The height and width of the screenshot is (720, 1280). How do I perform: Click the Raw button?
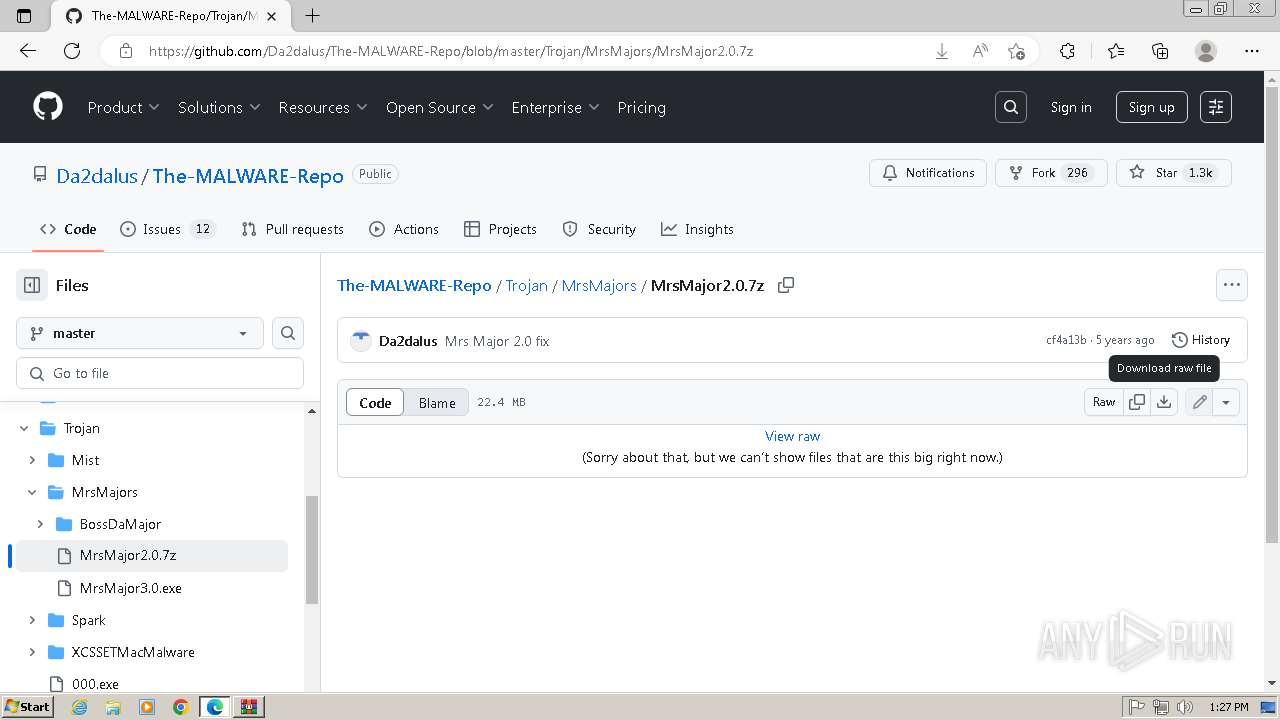[1104, 402]
